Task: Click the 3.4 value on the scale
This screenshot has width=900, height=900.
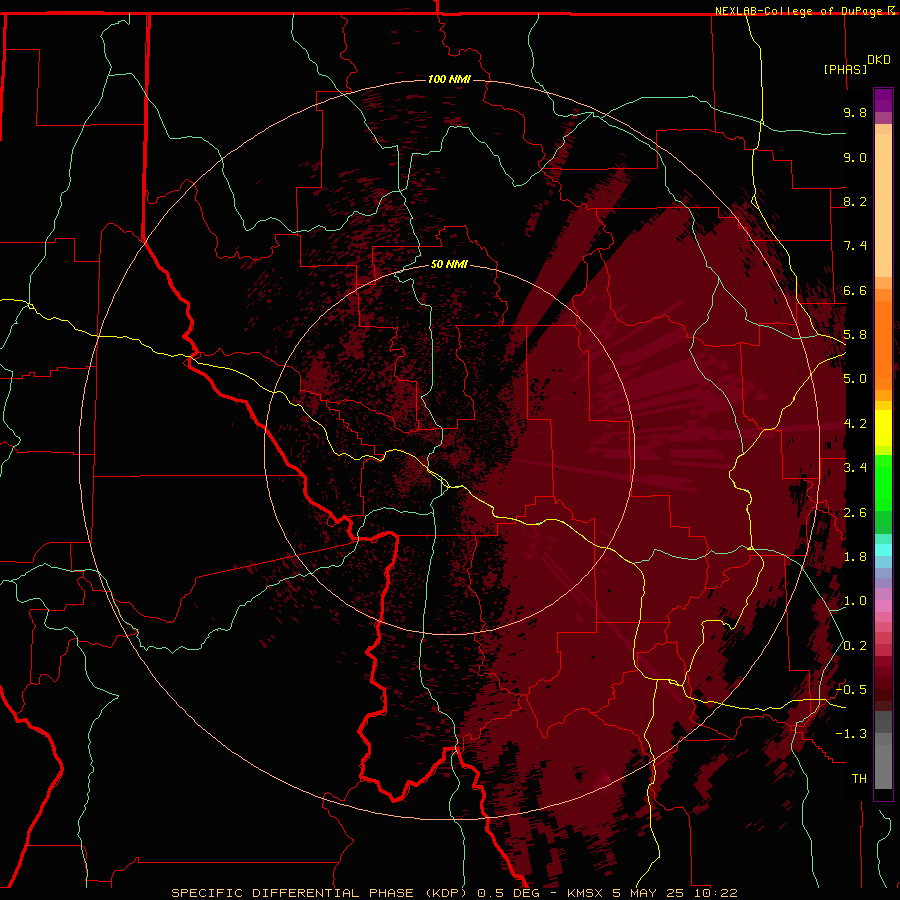Action: point(855,468)
